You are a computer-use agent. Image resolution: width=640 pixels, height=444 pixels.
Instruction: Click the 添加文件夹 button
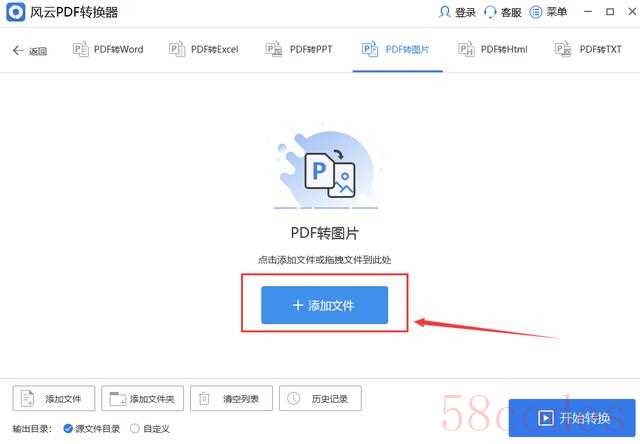coord(142,398)
